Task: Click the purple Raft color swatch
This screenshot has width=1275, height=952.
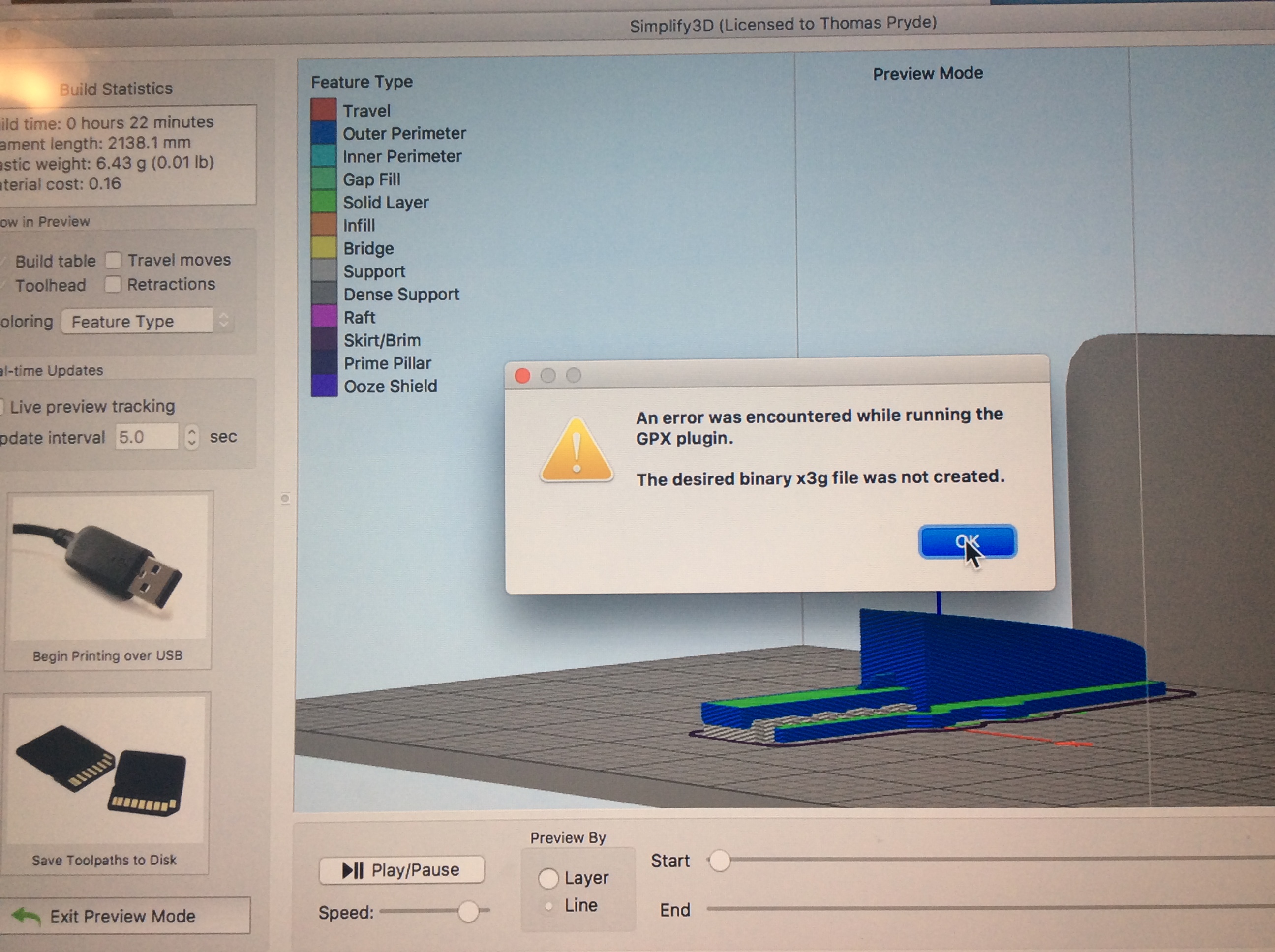Action: (x=324, y=316)
